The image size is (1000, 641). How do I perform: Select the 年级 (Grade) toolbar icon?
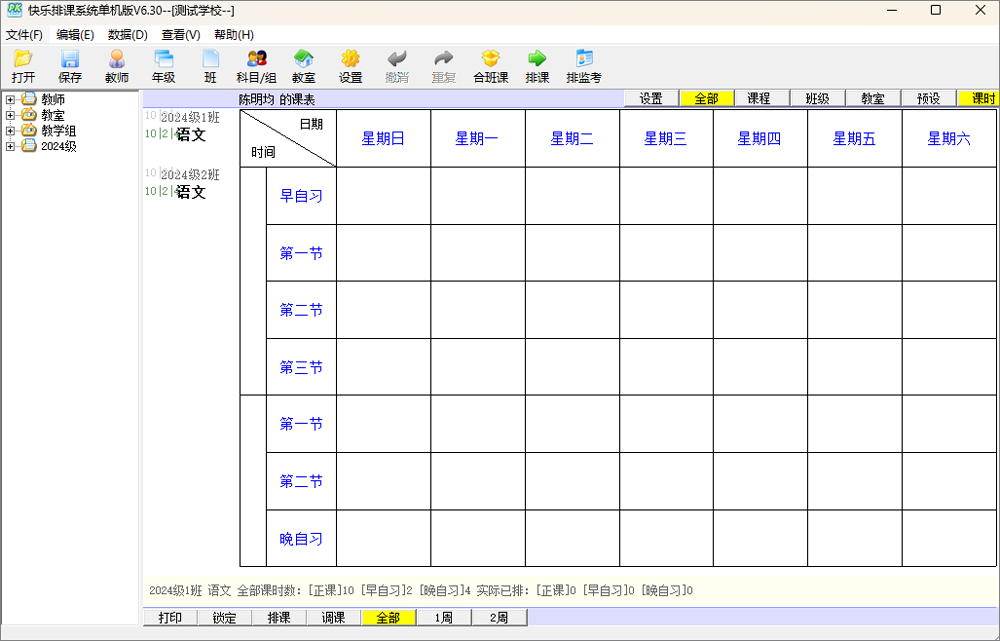point(163,66)
